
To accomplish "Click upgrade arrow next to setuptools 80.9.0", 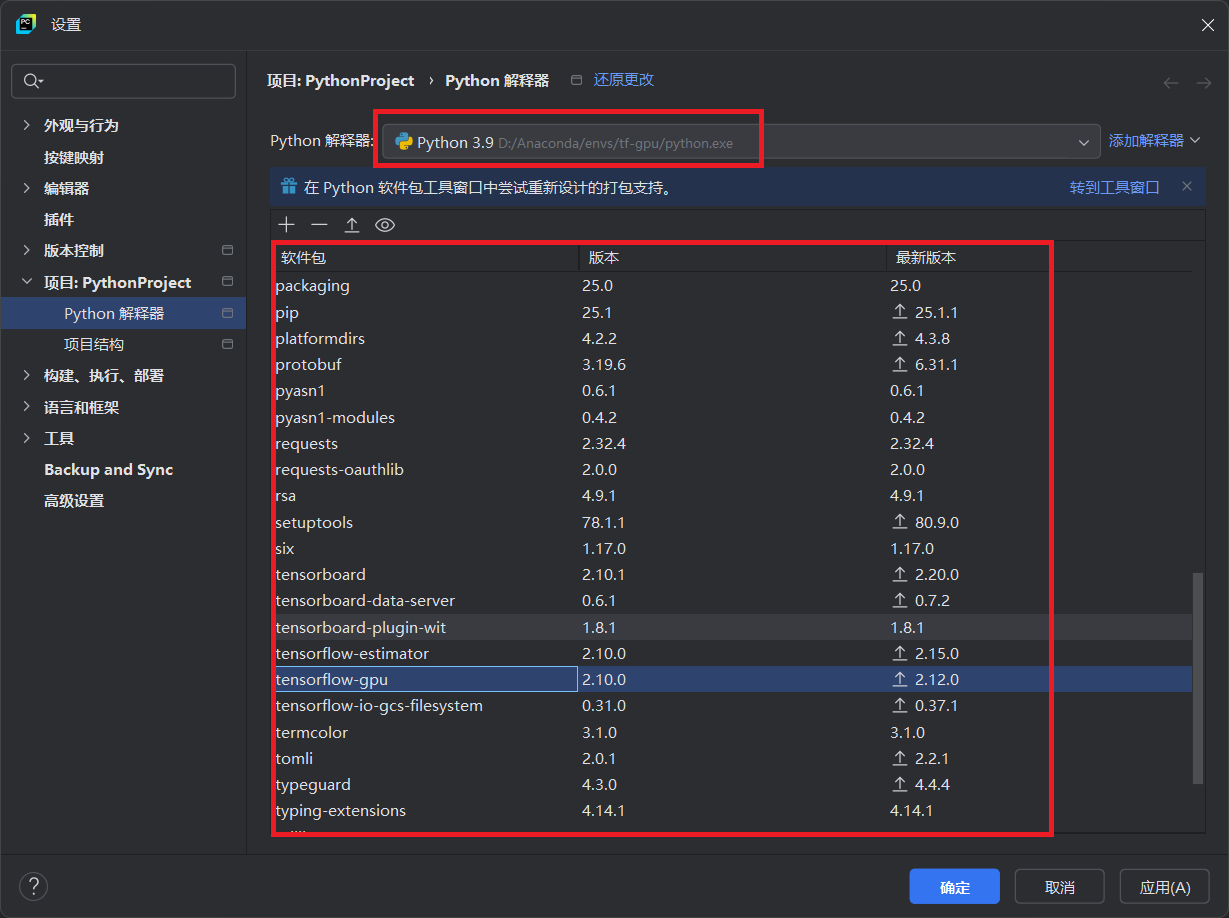I will [899, 522].
